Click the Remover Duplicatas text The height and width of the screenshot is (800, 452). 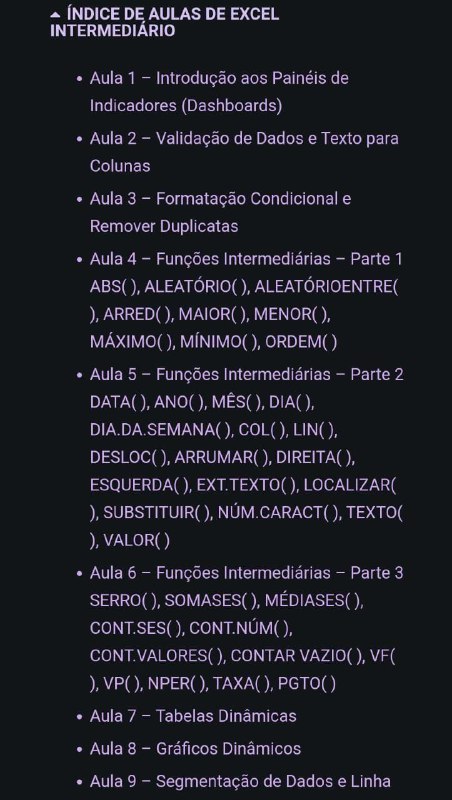point(164,226)
